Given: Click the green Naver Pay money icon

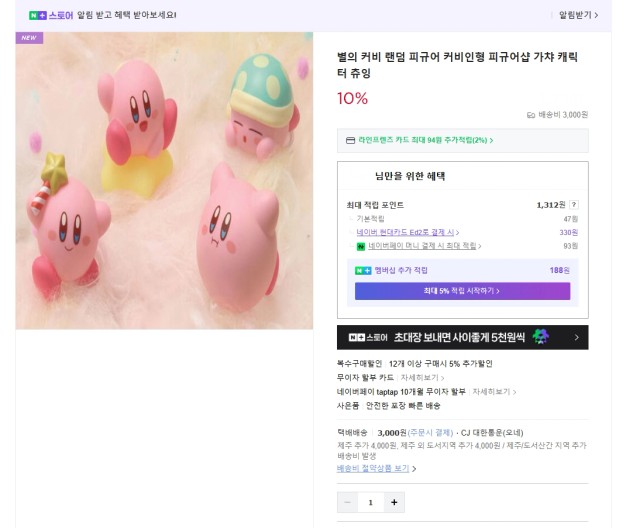Looking at the screenshot, I should click(x=361, y=246).
